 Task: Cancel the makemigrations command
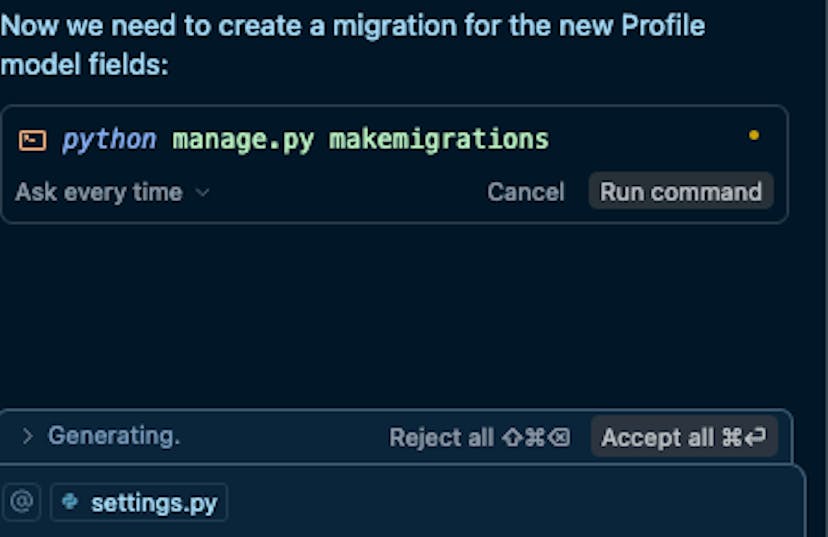525,192
